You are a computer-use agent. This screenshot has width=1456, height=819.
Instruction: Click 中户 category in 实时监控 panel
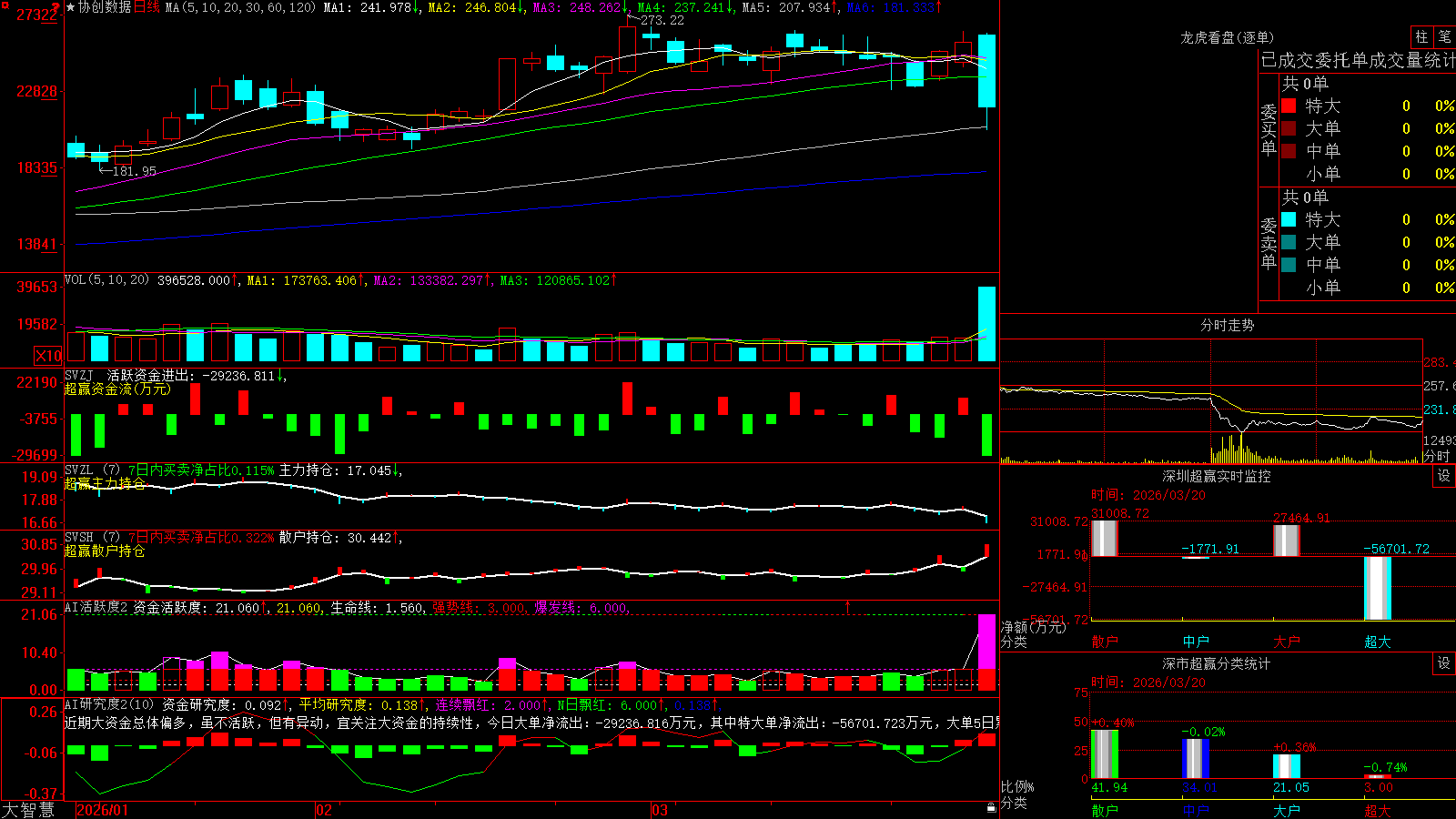1196,642
